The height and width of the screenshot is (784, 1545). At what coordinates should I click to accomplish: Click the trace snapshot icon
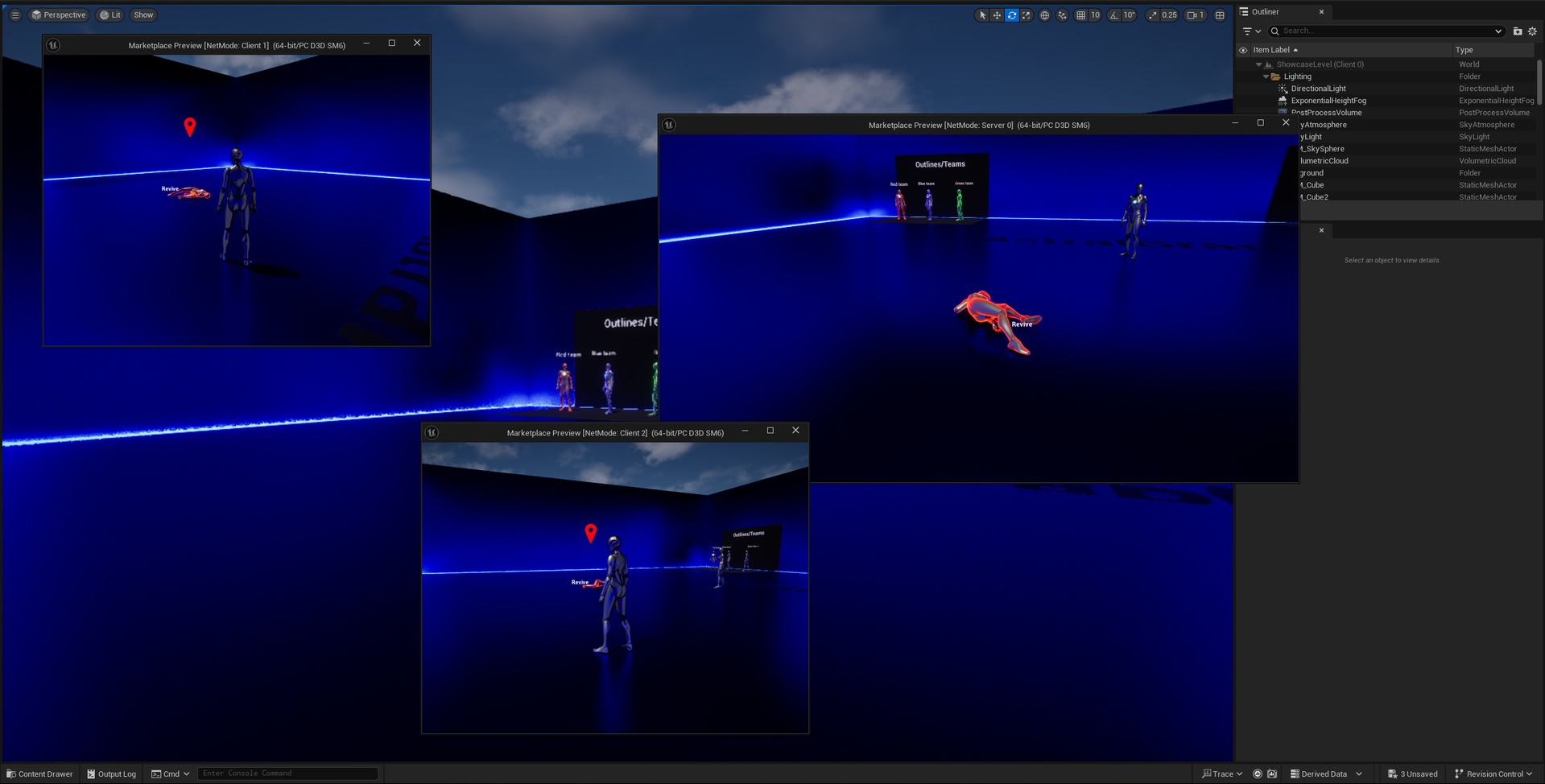coord(1272,774)
